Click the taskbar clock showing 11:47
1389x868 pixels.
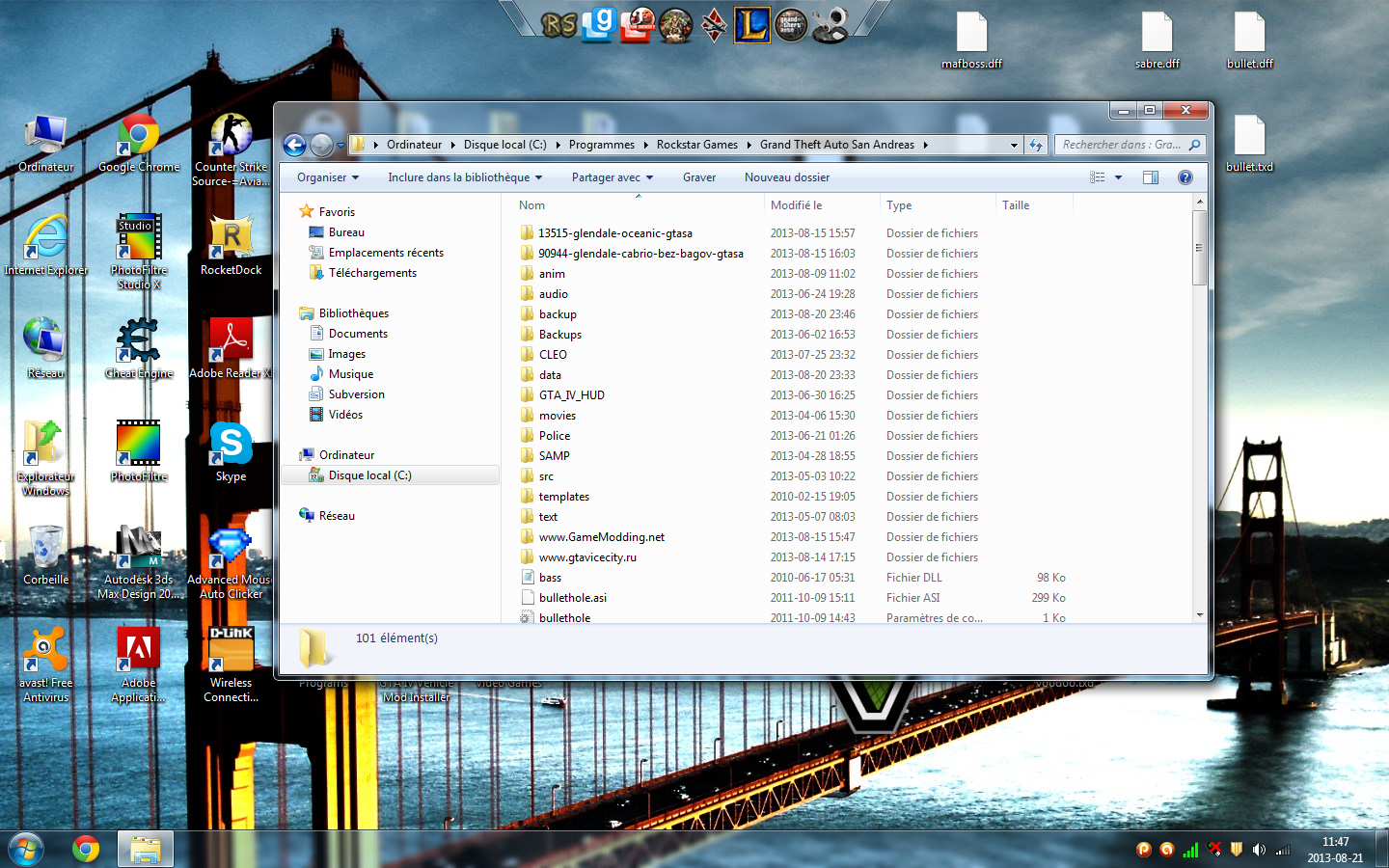click(1335, 850)
